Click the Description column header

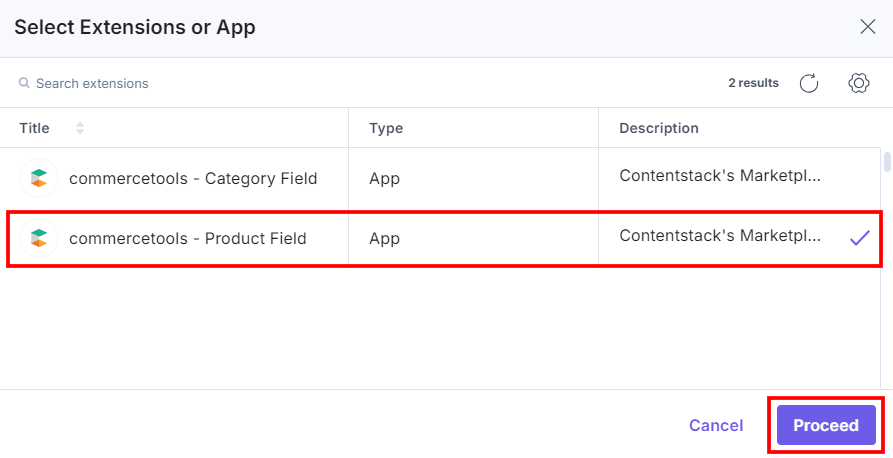[658, 128]
